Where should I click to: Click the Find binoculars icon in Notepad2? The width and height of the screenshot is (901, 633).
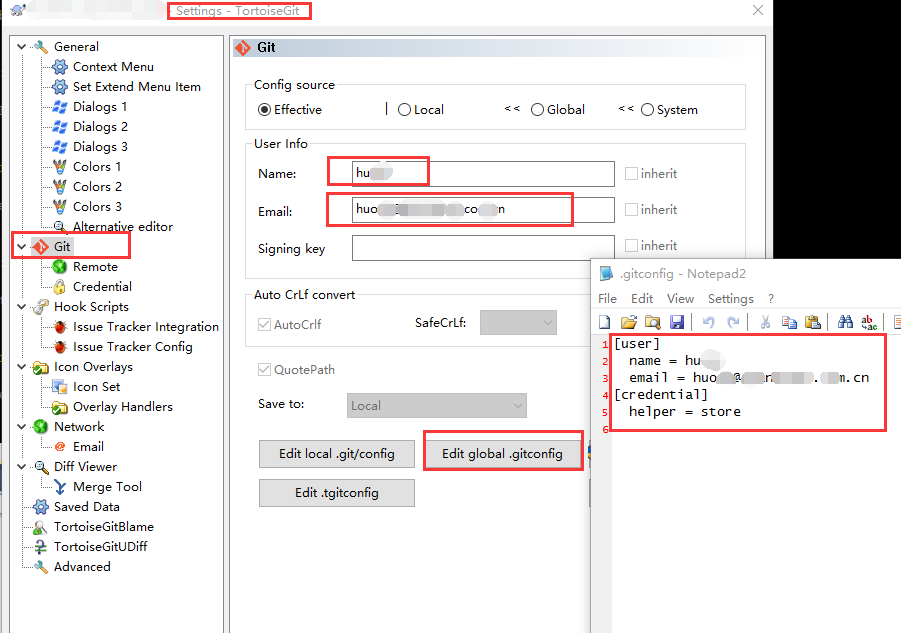pos(845,322)
